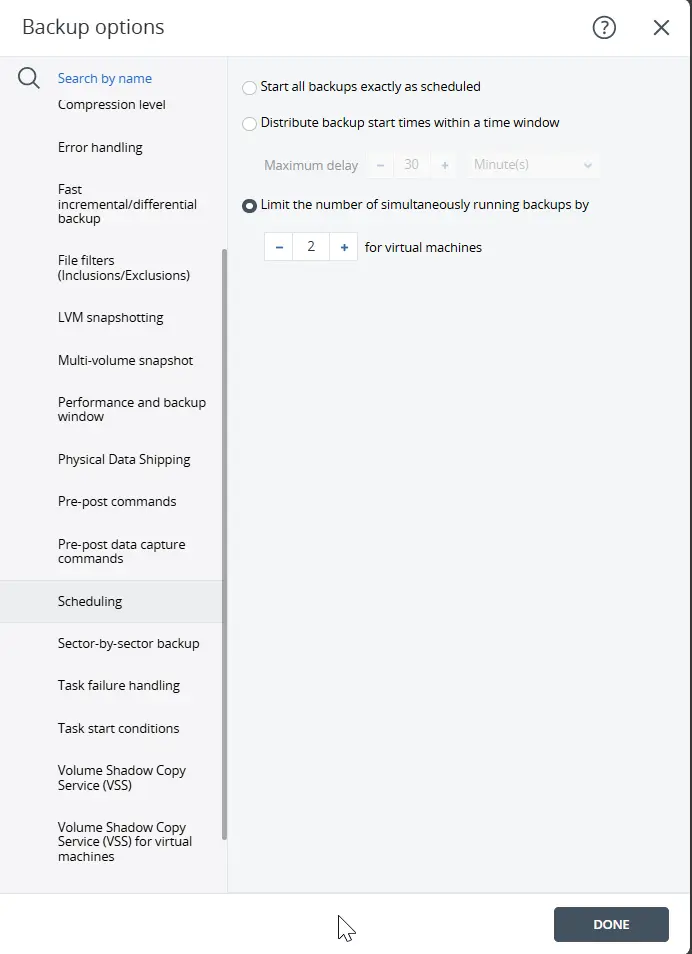Viewport: 692px width, 954px height.
Task: Click the plus stepper beside virtual machines count
Action: (x=344, y=246)
